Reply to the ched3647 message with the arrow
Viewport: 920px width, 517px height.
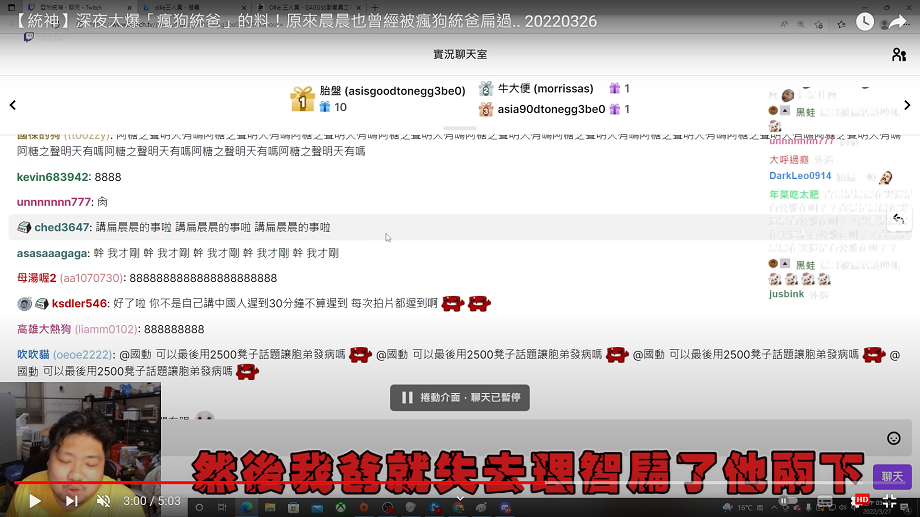click(898, 219)
